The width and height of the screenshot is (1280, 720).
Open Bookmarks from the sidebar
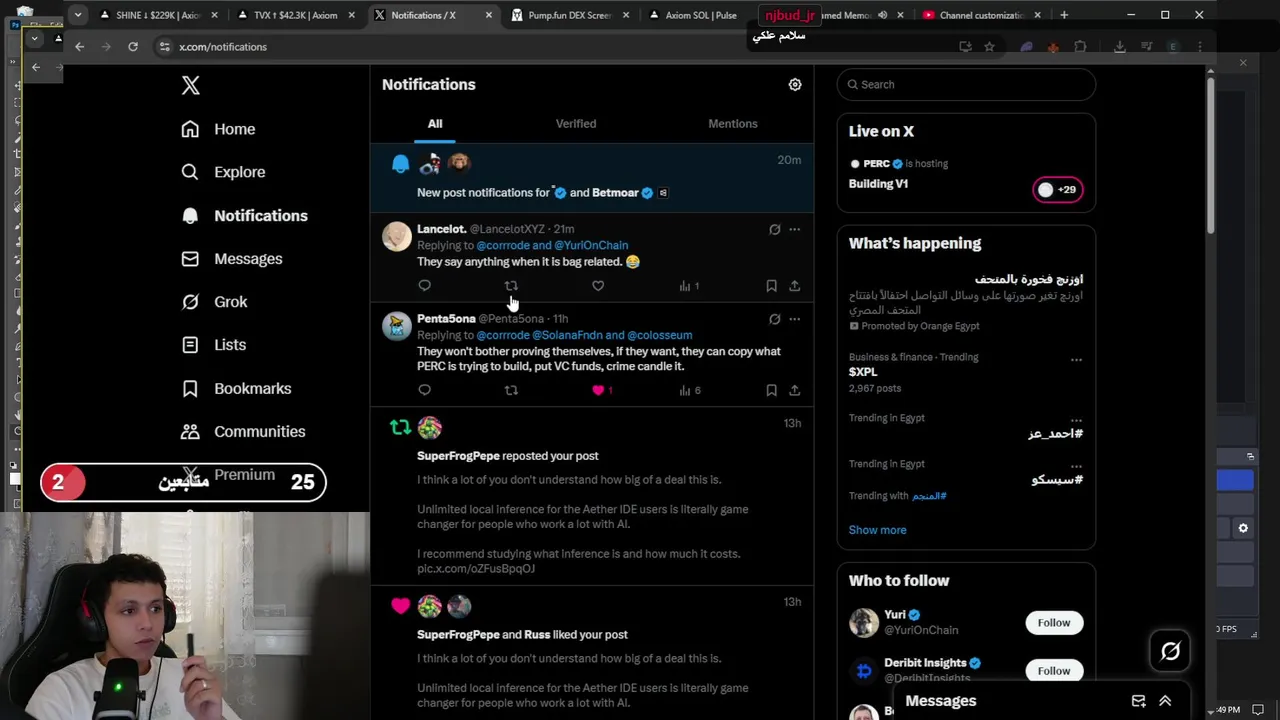pos(236,388)
